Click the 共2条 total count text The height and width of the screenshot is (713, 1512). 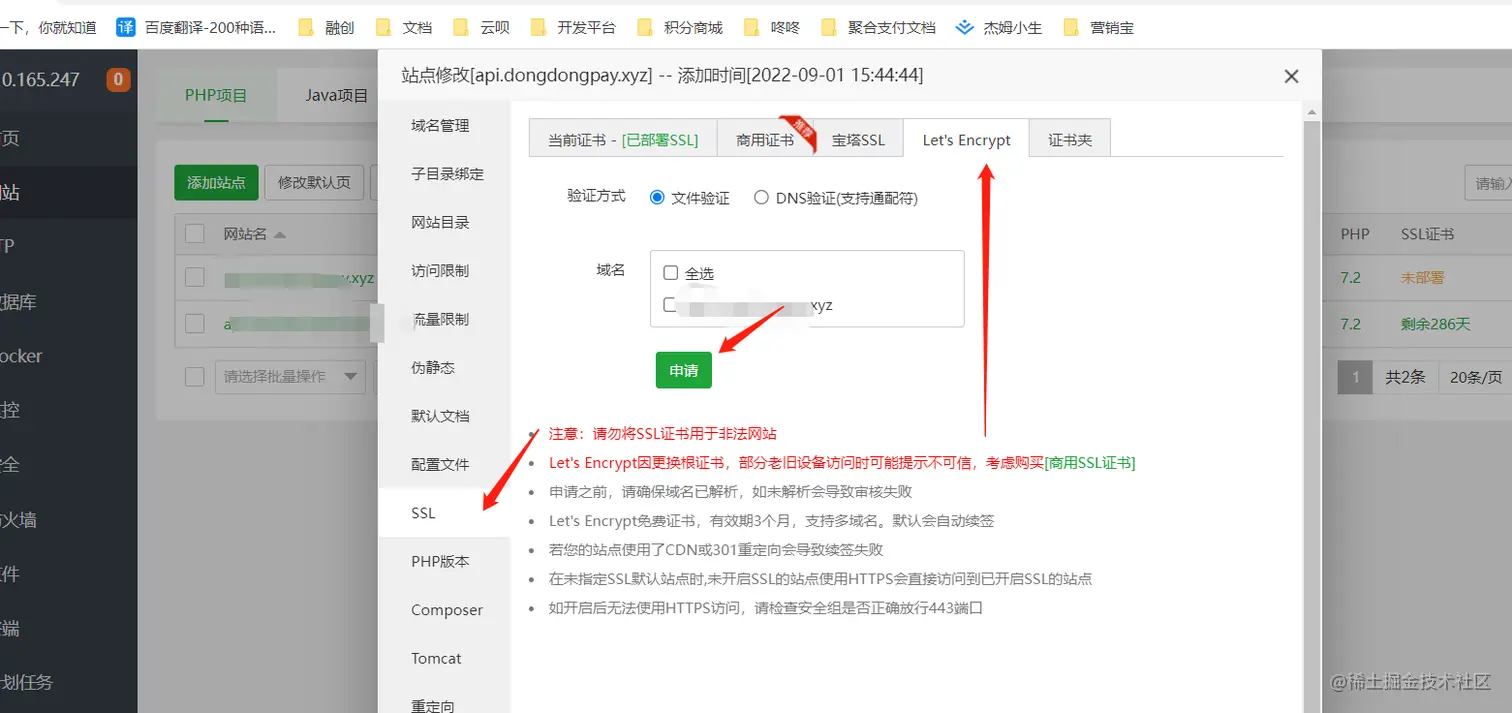coord(1405,377)
